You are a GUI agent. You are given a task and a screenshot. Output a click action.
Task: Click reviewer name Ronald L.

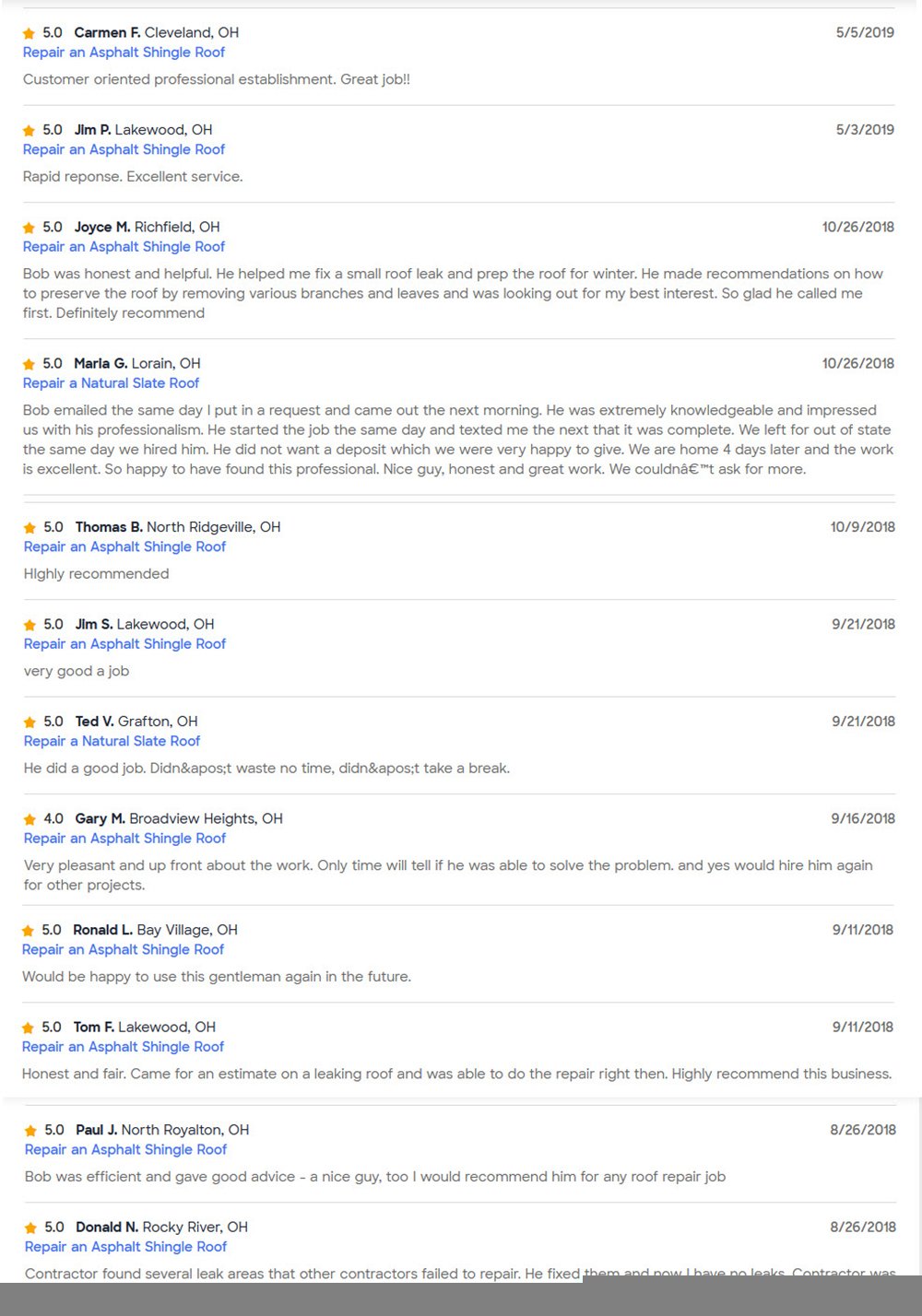[102, 930]
